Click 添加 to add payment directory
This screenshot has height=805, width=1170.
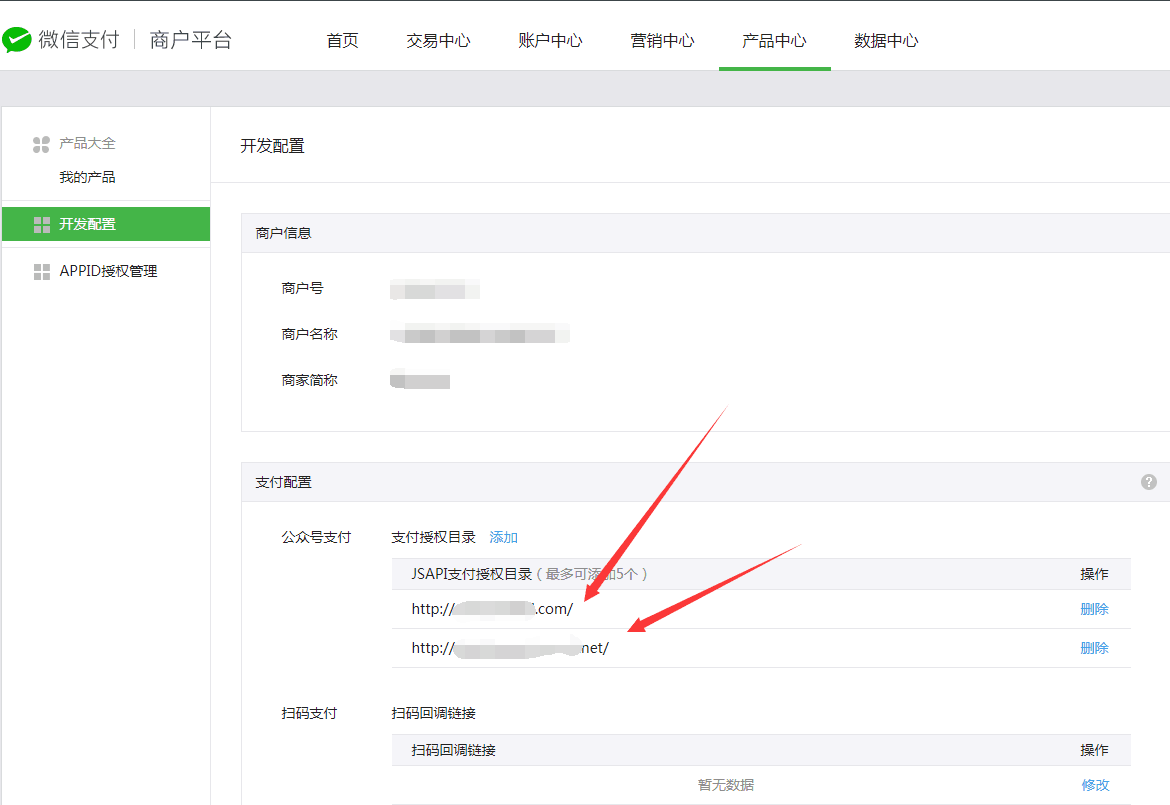[x=503, y=537]
